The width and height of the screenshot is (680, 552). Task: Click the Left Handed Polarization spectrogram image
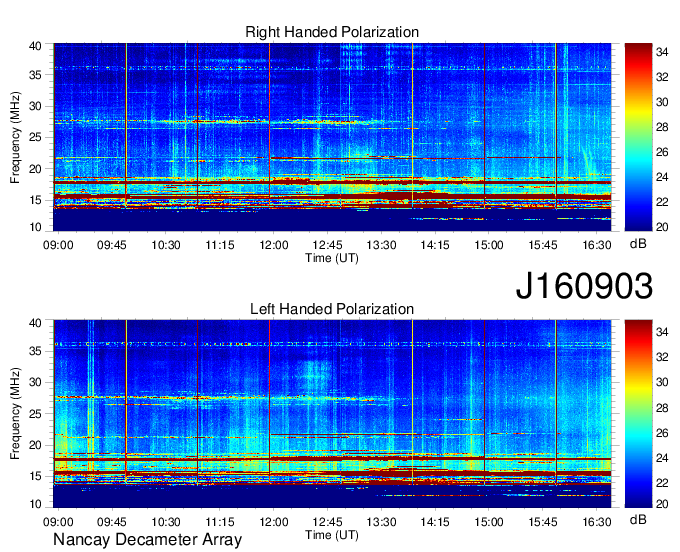(x=332, y=414)
